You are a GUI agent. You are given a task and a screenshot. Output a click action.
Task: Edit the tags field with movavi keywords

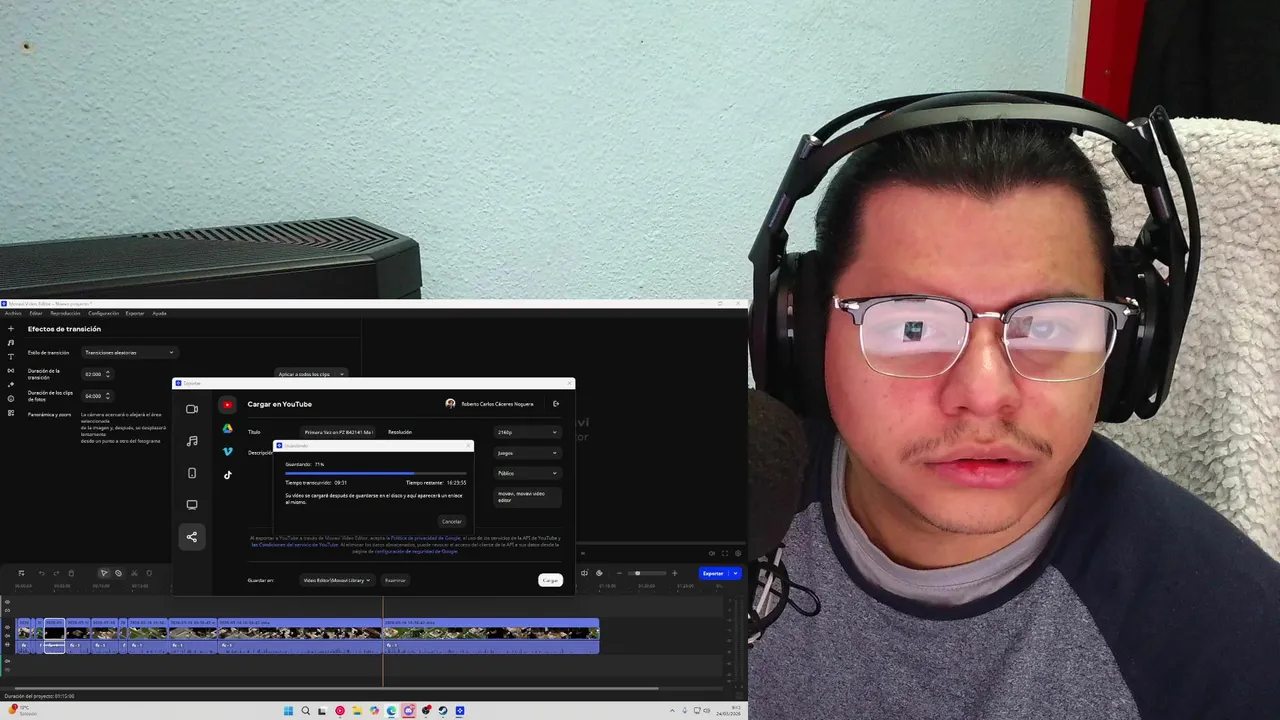tap(527, 496)
